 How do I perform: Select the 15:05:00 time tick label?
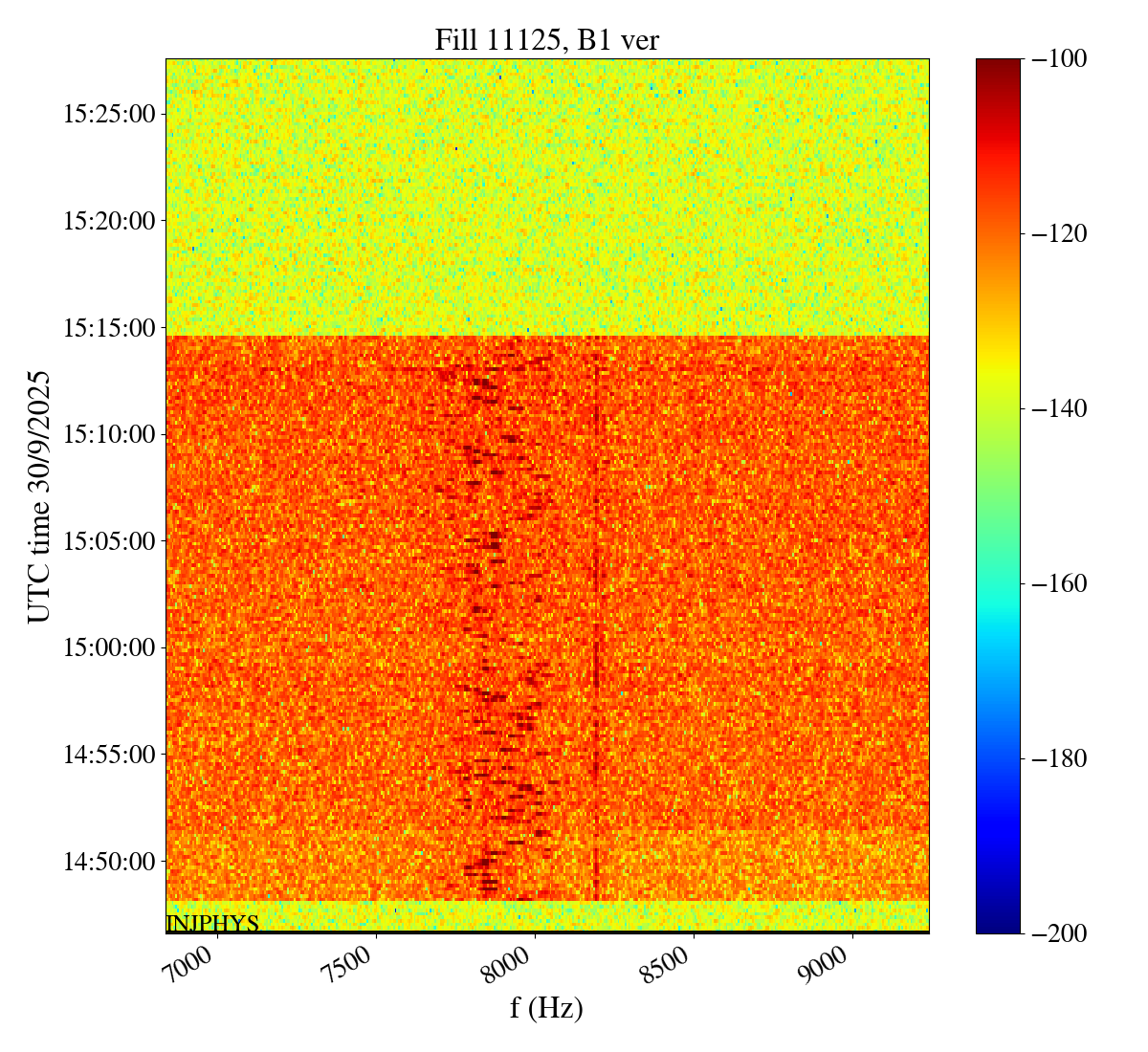[x=109, y=541]
